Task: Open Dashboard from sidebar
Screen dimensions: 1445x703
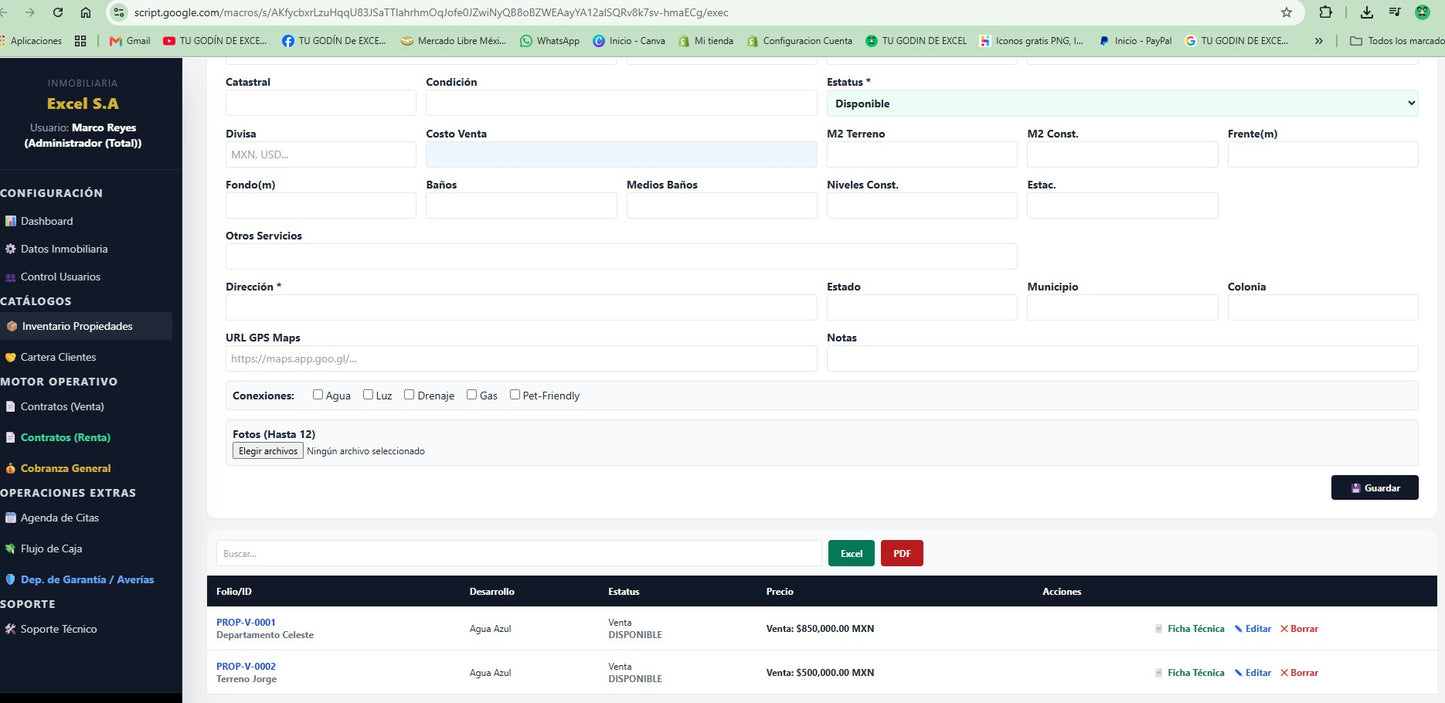Action: click(46, 221)
